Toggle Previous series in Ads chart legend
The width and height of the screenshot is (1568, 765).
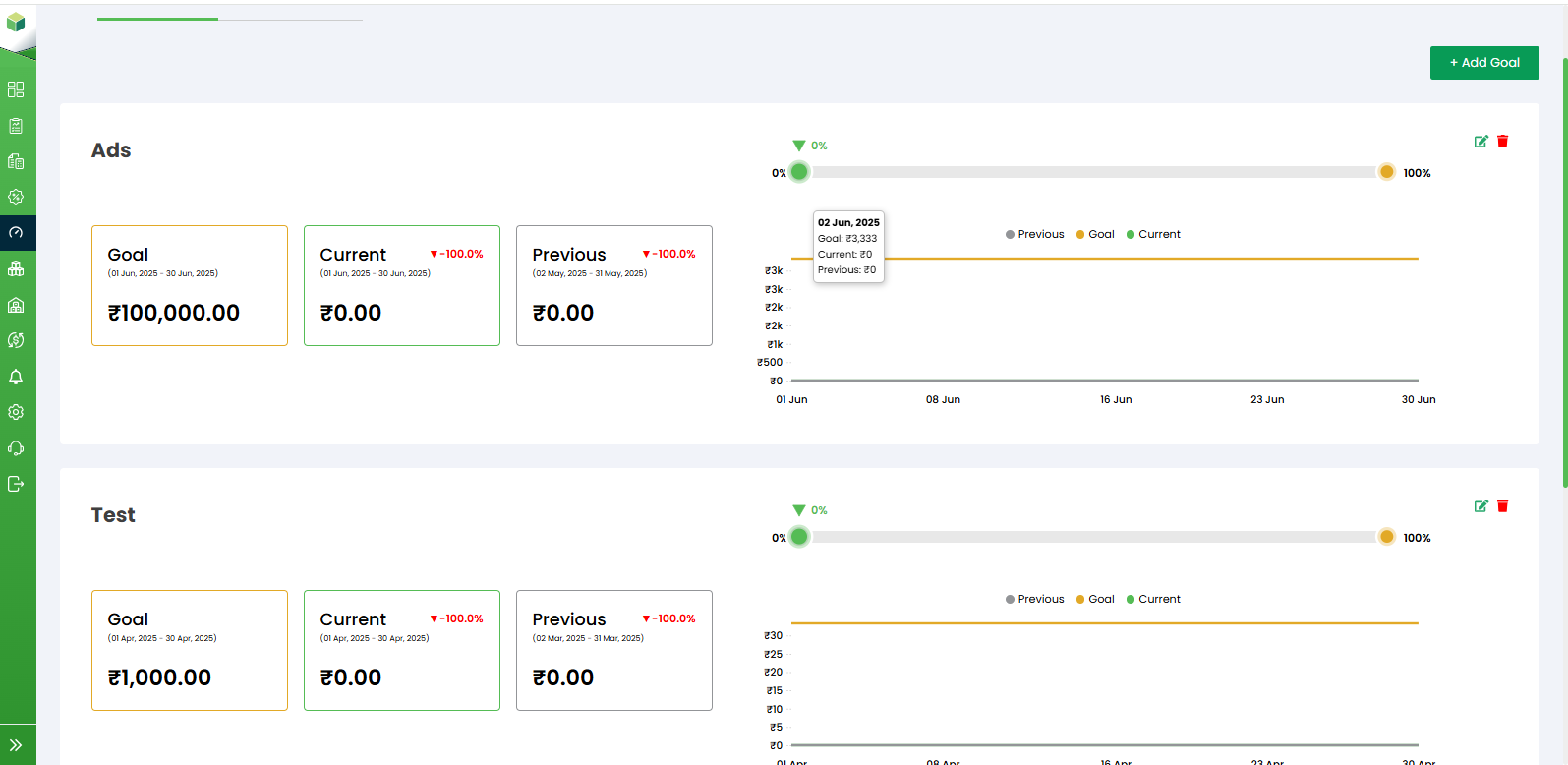1034,234
